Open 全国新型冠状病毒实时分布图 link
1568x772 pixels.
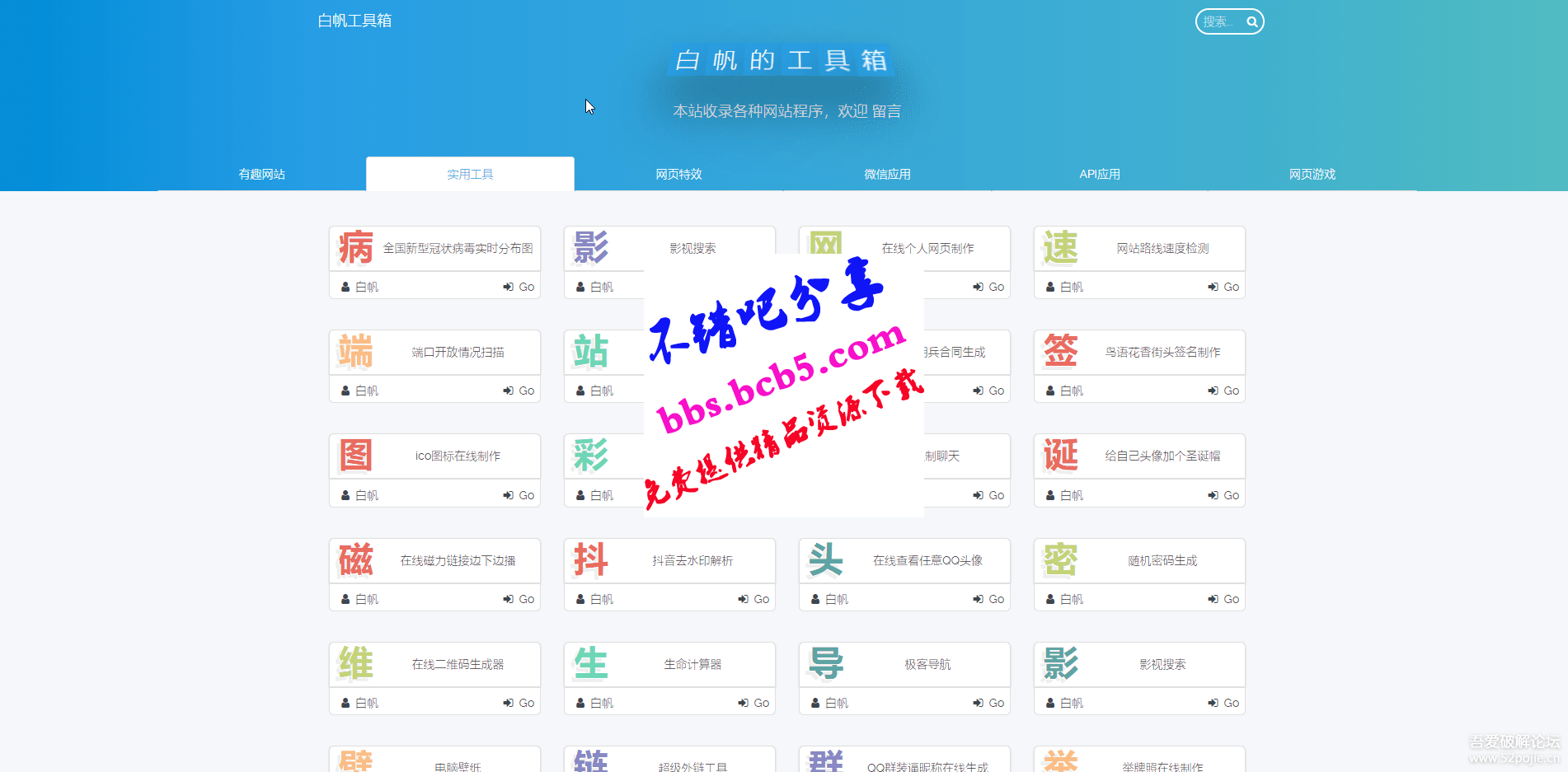(x=458, y=248)
